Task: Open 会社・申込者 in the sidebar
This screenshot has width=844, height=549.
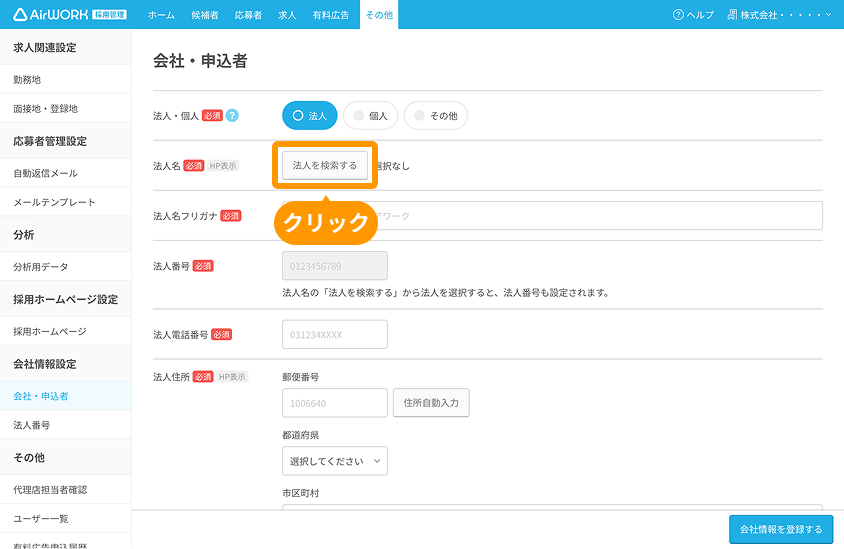Action: (x=66, y=396)
